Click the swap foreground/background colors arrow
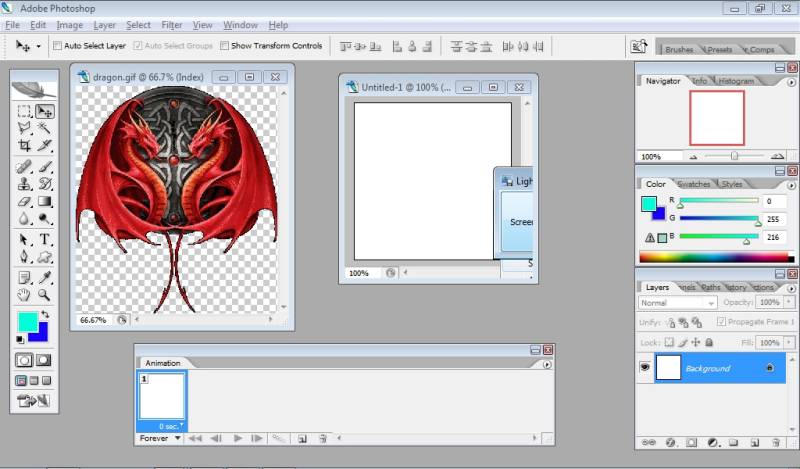This screenshot has width=800, height=469. [x=45, y=314]
